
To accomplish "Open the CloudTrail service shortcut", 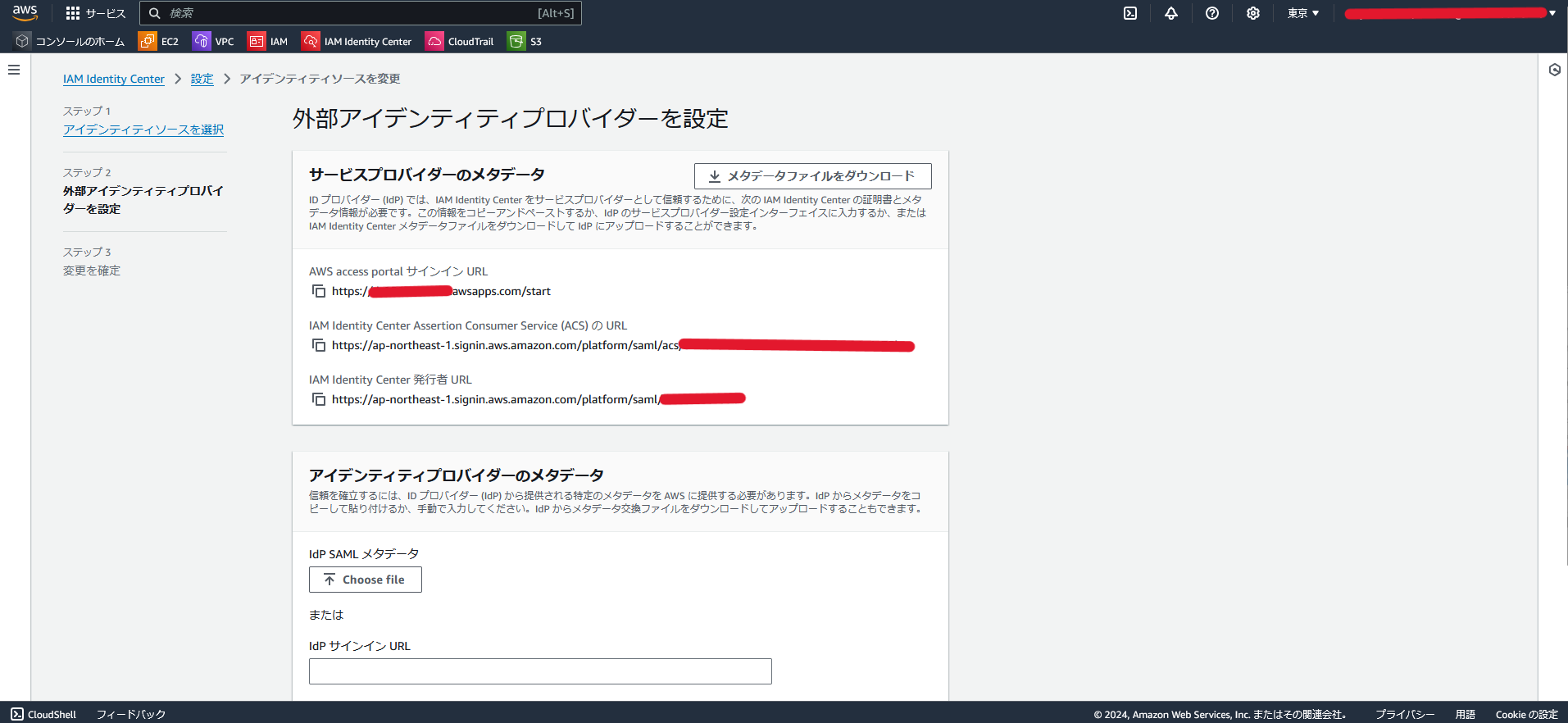I will click(x=460, y=41).
